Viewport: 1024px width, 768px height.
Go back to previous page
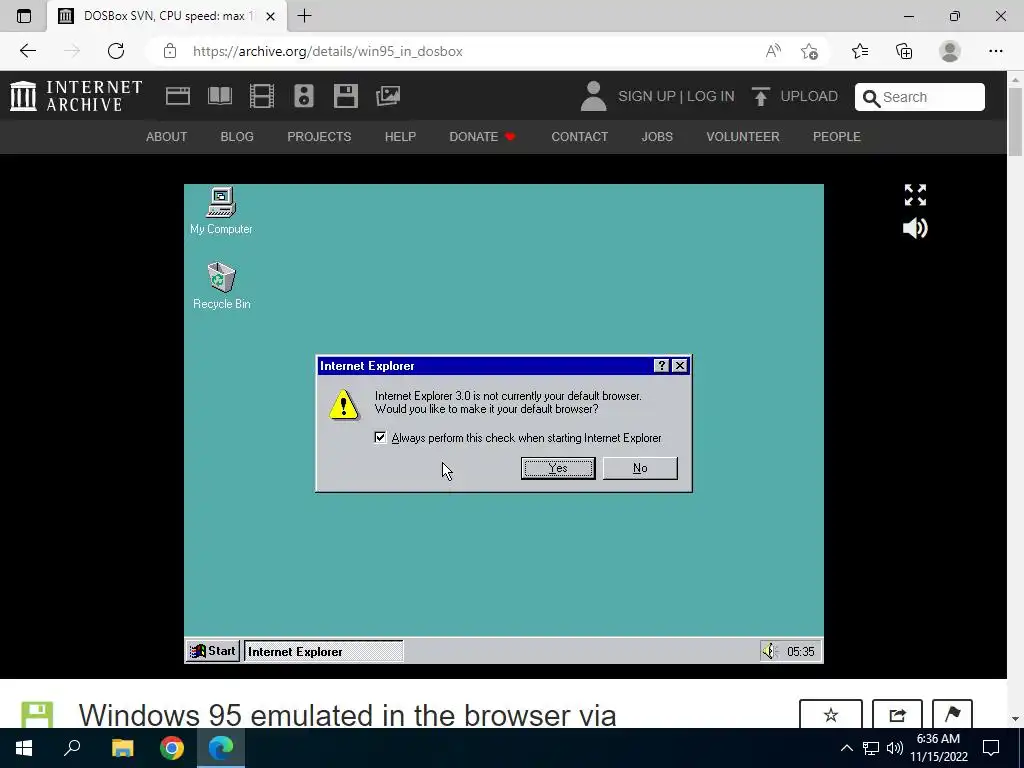(x=27, y=51)
